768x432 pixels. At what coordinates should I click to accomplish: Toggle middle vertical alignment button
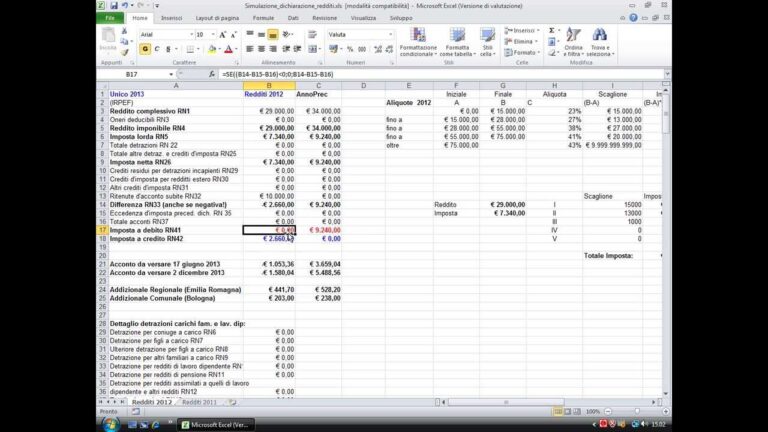click(261, 35)
